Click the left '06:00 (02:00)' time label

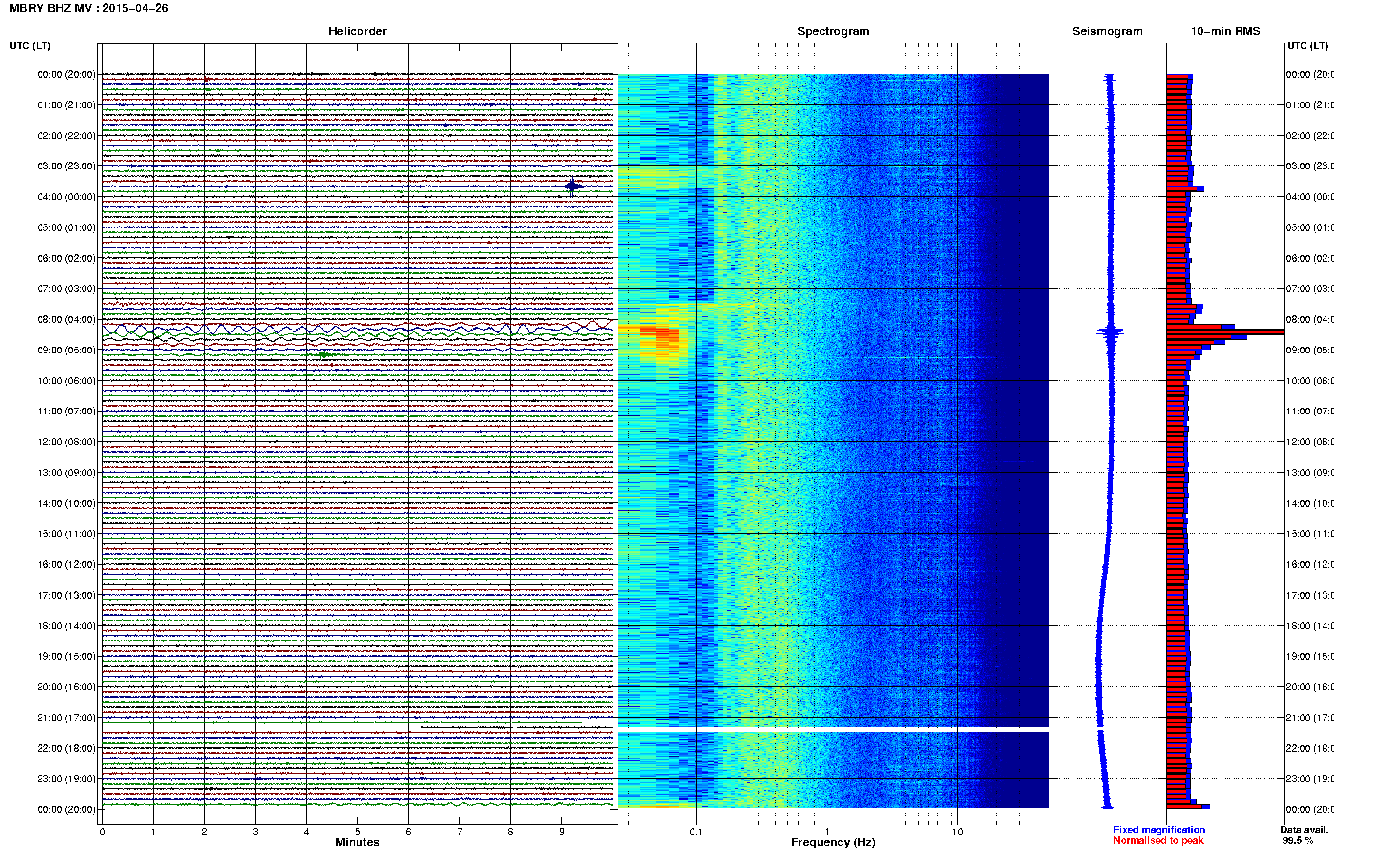coord(66,258)
